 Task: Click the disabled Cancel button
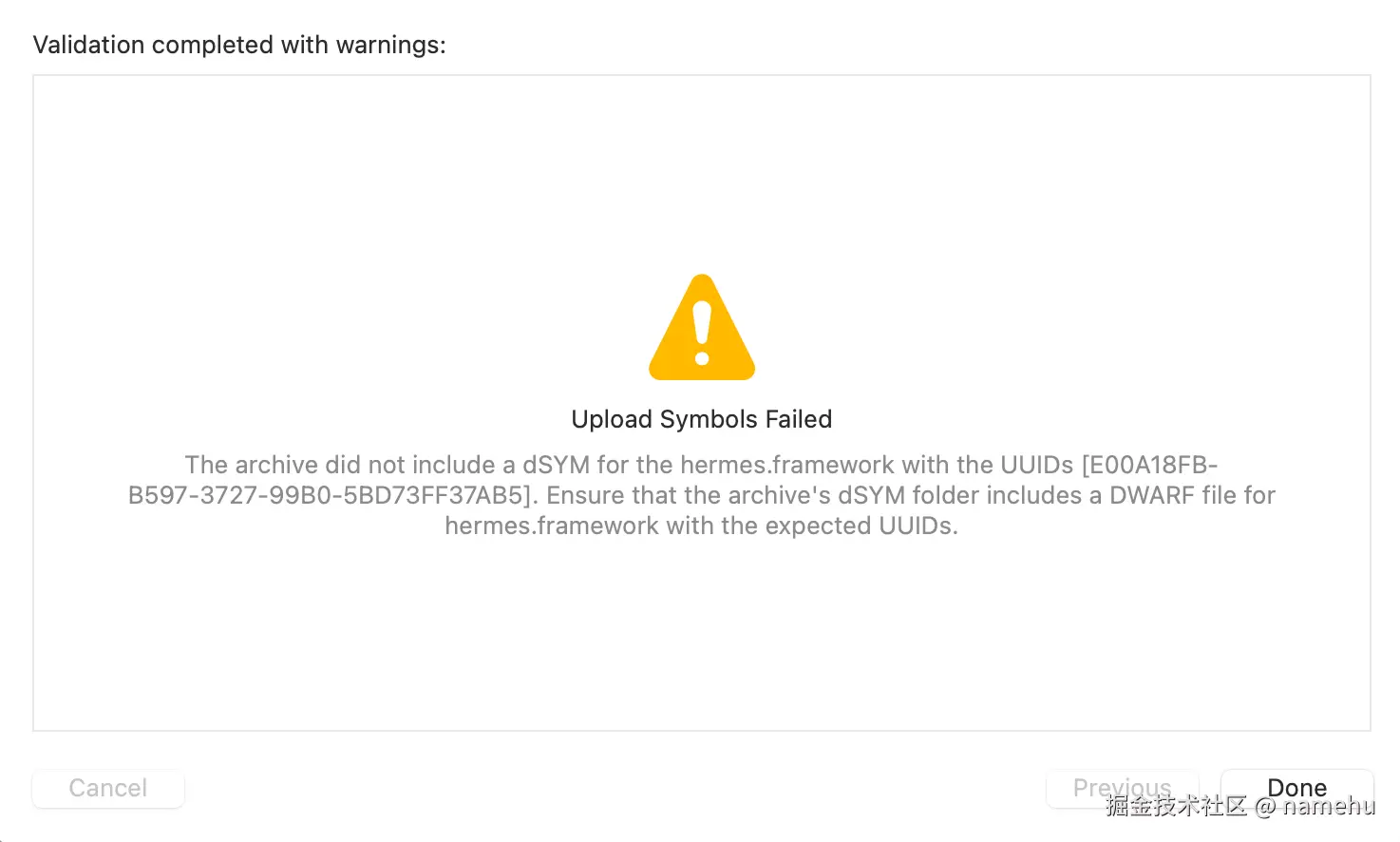[x=107, y=788]
